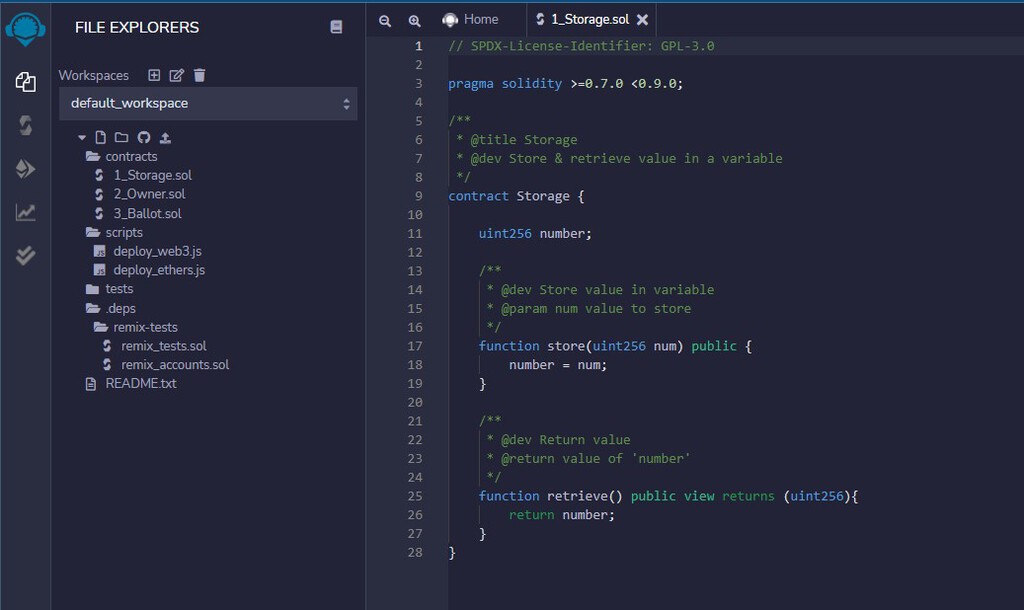
Task: Create a new workspace
Action: (x=153, y=74)
